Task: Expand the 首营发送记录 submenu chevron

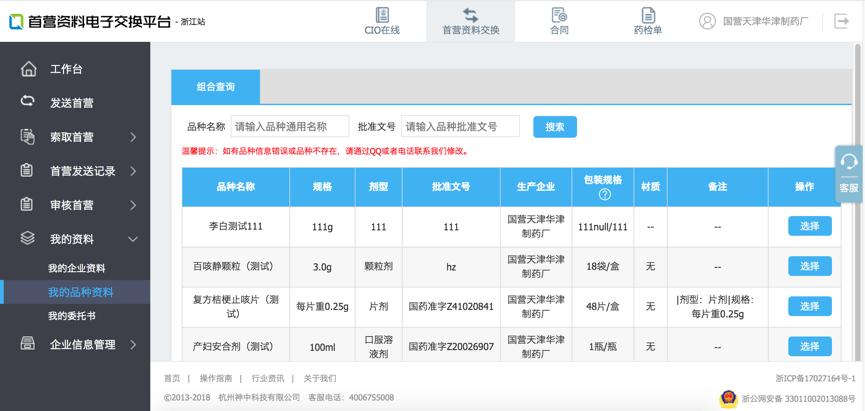Action: pyautogui.click(x=133, y=172)
